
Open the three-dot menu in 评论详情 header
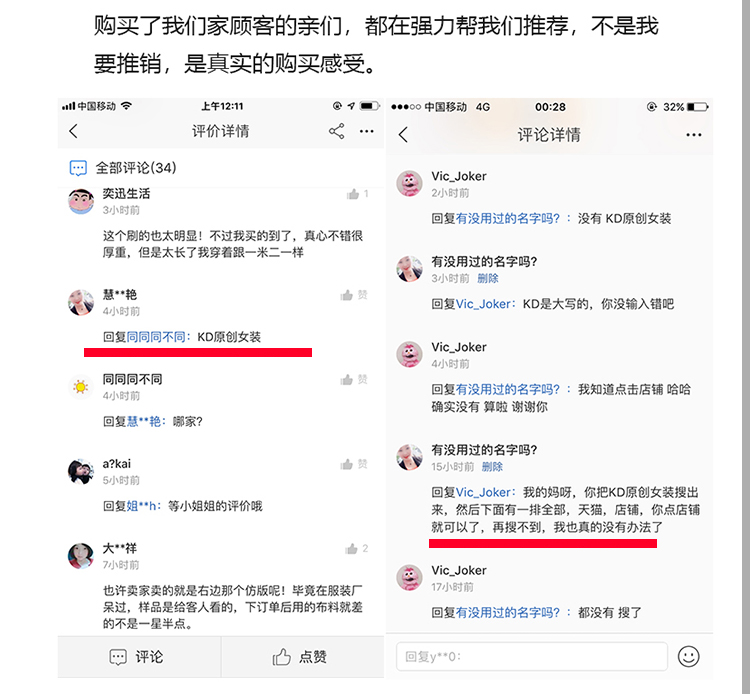(x=694, y=135)
